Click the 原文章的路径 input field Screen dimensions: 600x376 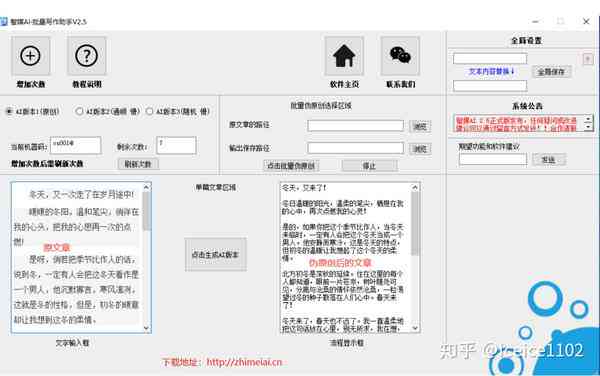[355, 126]
